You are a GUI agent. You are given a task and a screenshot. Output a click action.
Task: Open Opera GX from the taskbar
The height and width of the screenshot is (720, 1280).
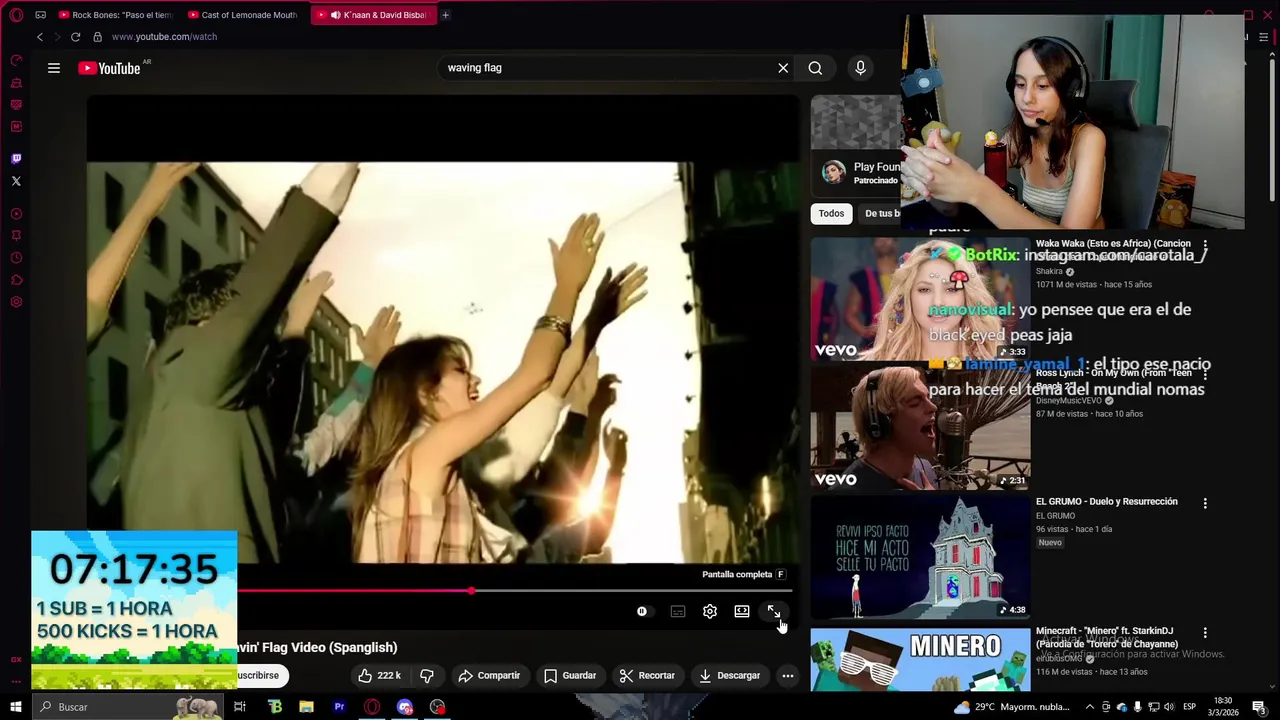[372, 707]
